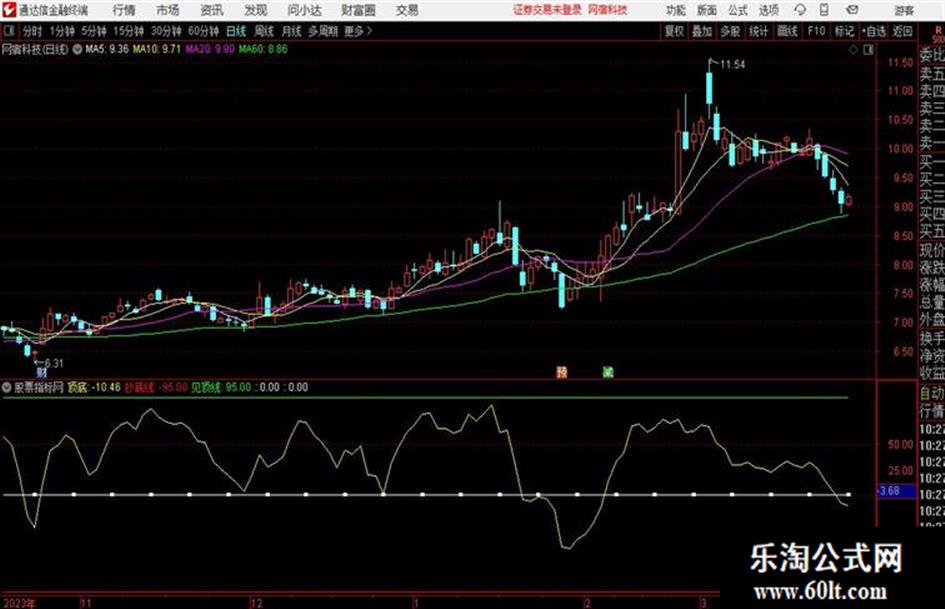Click the MA5: 9.36 label
The image size is (945, 609).
coord(107,49)
